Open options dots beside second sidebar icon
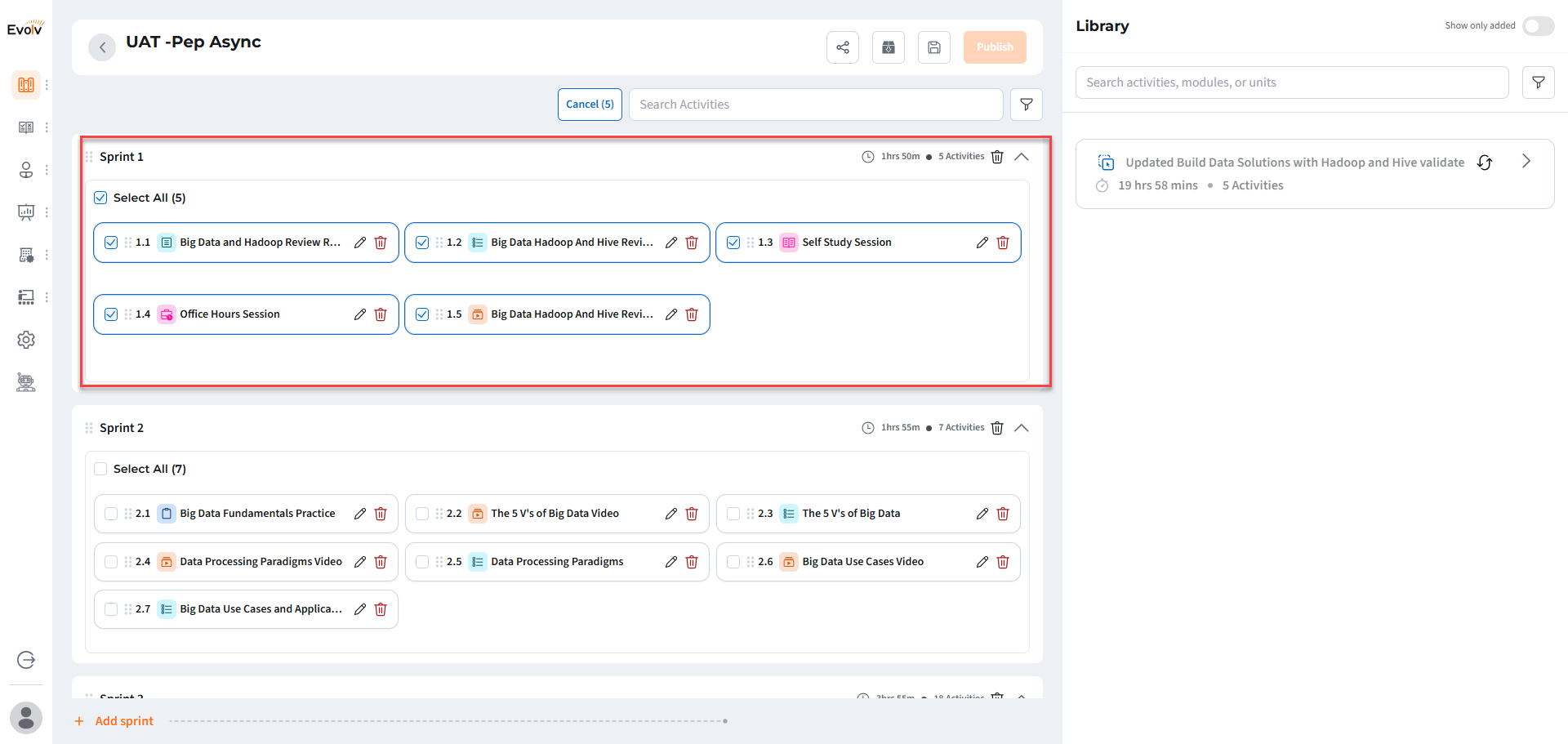The height and width of the screenshot is (744, 1568). click(x=47, y=127)
